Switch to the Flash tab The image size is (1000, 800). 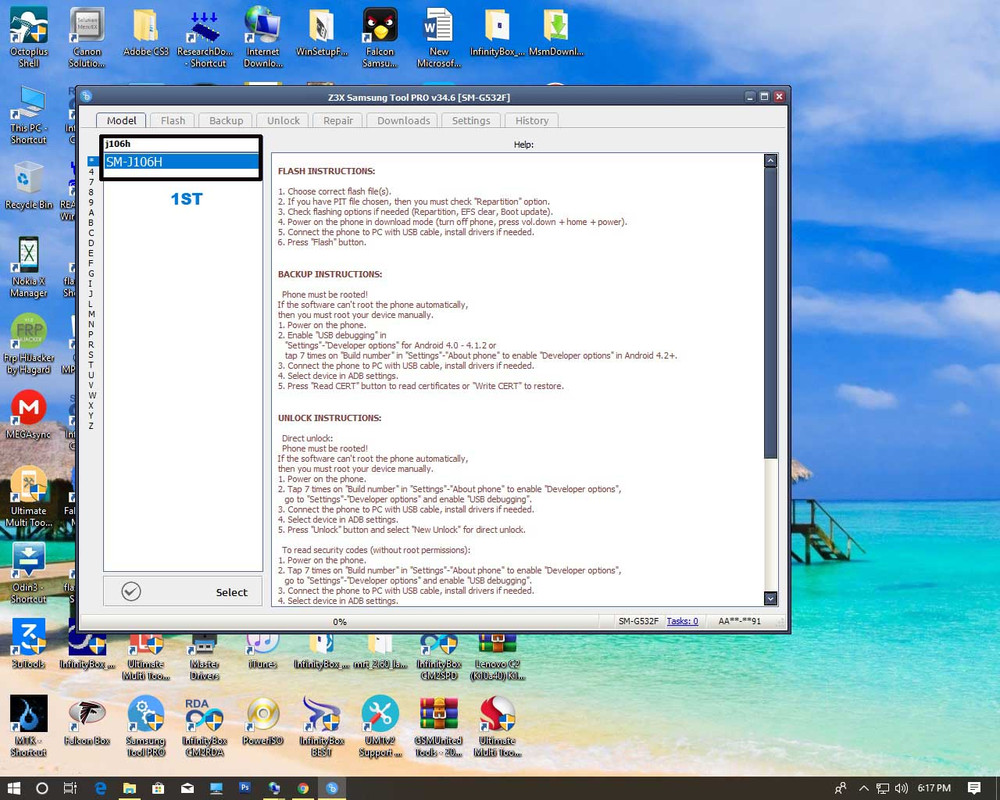(173, 121)
